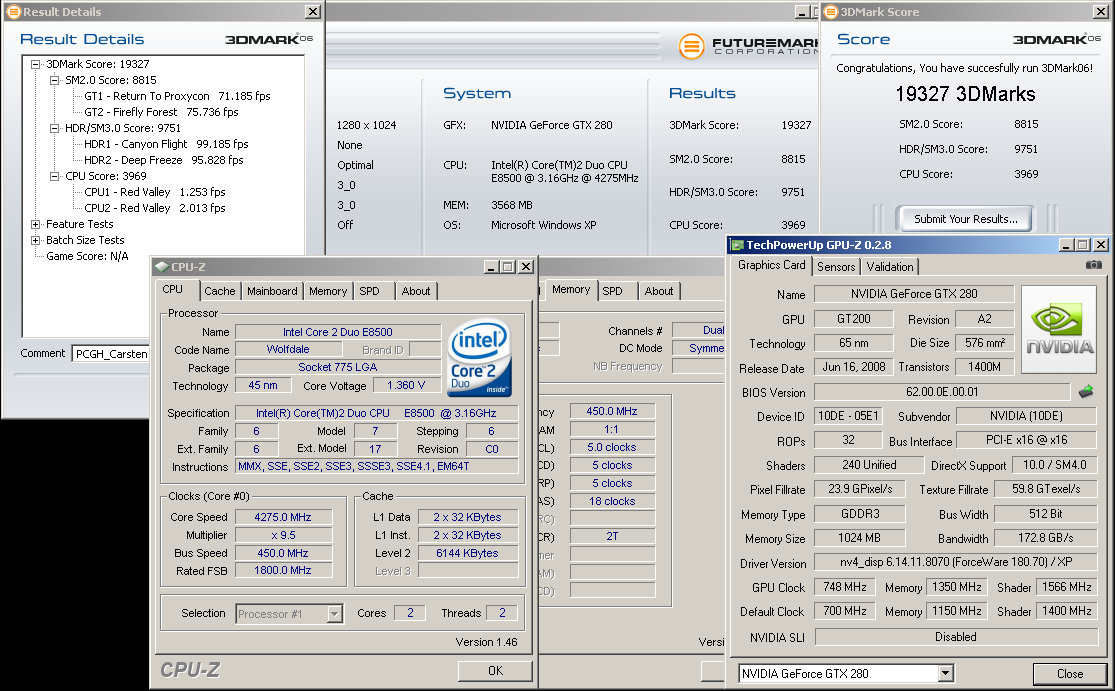The image size is (1115, 691).
Task: Click the 3DMark Score window title icon
Action: click(x=831, y=11)
